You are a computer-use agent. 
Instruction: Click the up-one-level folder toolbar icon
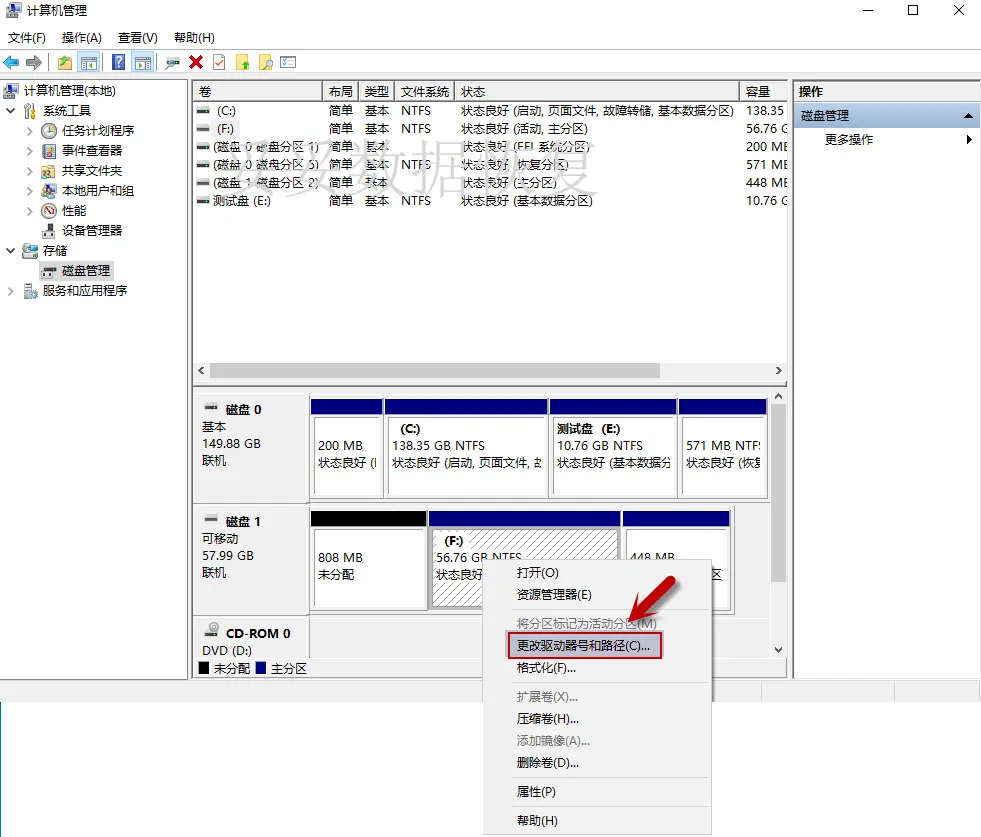(x=65, y=63)
